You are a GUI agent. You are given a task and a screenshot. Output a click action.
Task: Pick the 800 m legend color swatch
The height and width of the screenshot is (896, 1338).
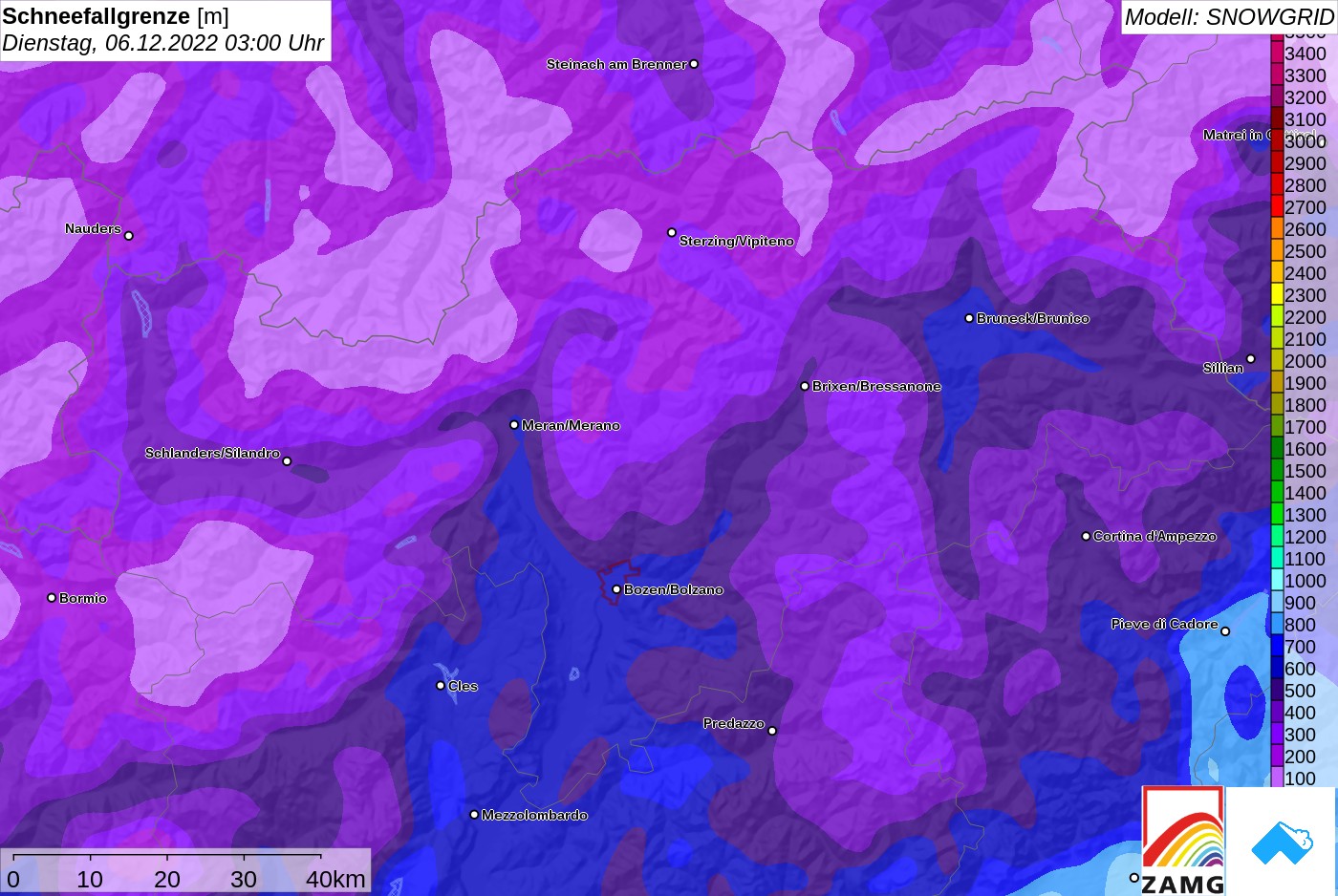[x=1277, y=625]
